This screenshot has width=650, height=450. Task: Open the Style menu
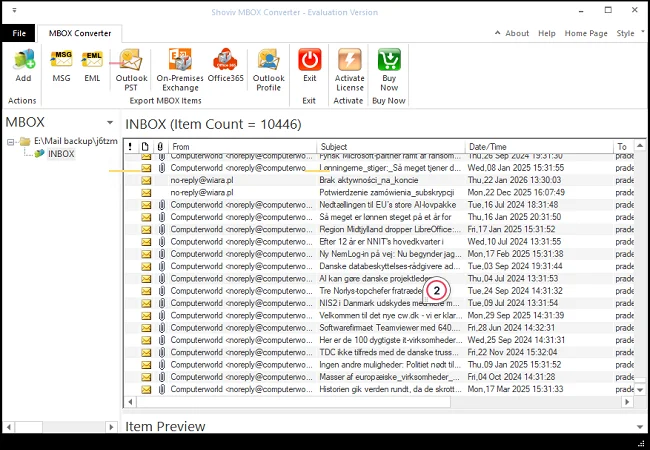(x=625, y=33)
